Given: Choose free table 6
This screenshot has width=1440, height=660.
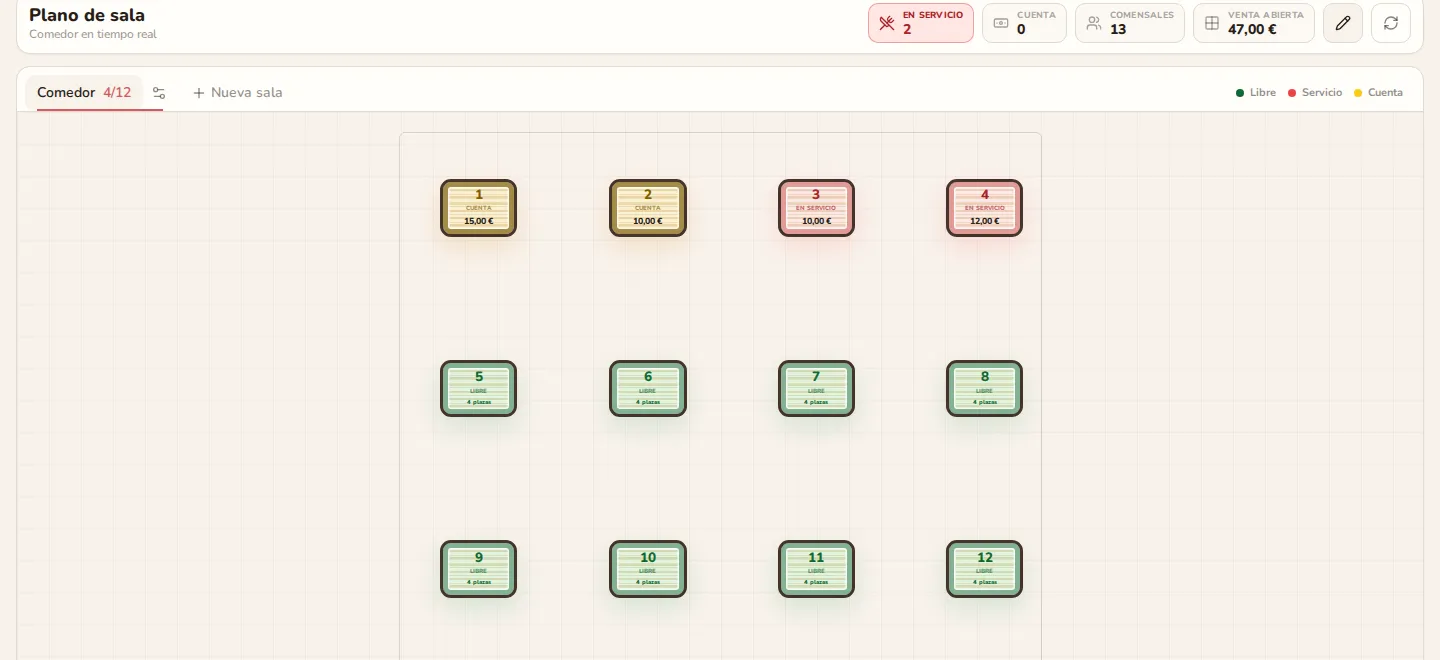Looking at the screenshot, I should pyautogui.click(x=648, y=389).
